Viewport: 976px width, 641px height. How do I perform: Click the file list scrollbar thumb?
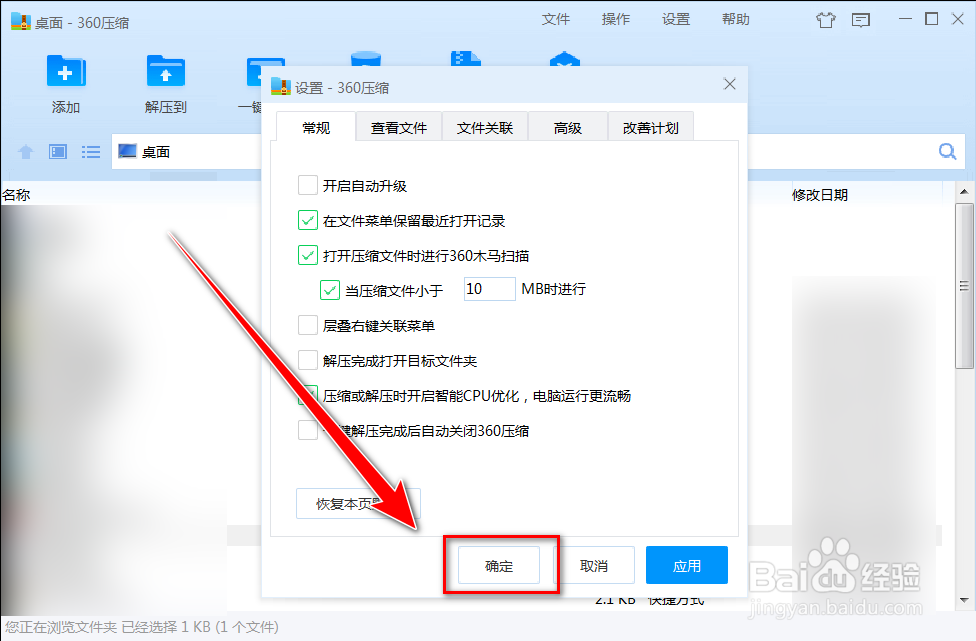click(964, 286)
